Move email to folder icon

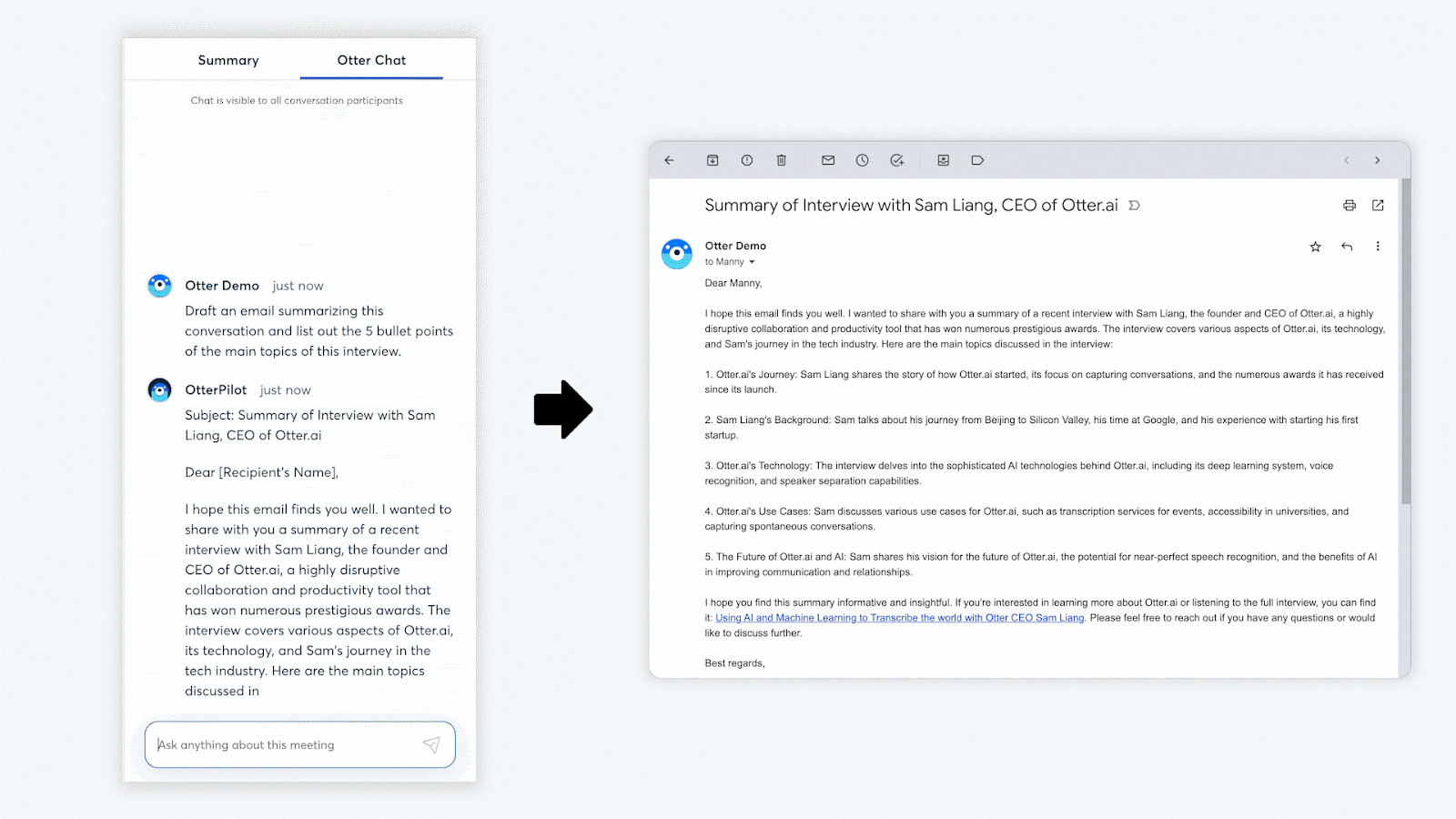(x=944, y=160)
